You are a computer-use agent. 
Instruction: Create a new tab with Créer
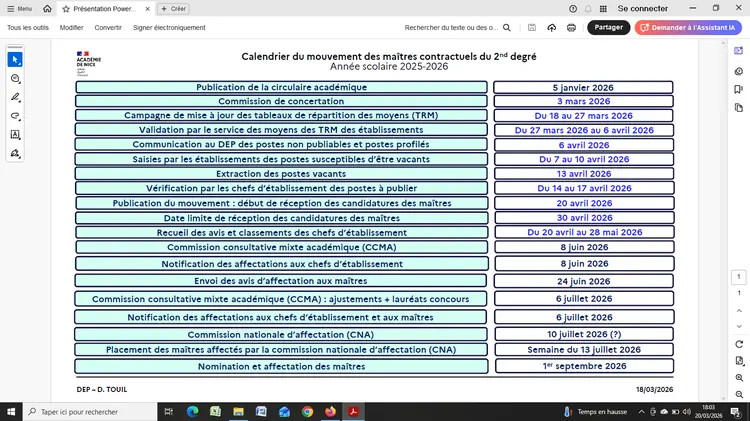[x=173, y=9]
